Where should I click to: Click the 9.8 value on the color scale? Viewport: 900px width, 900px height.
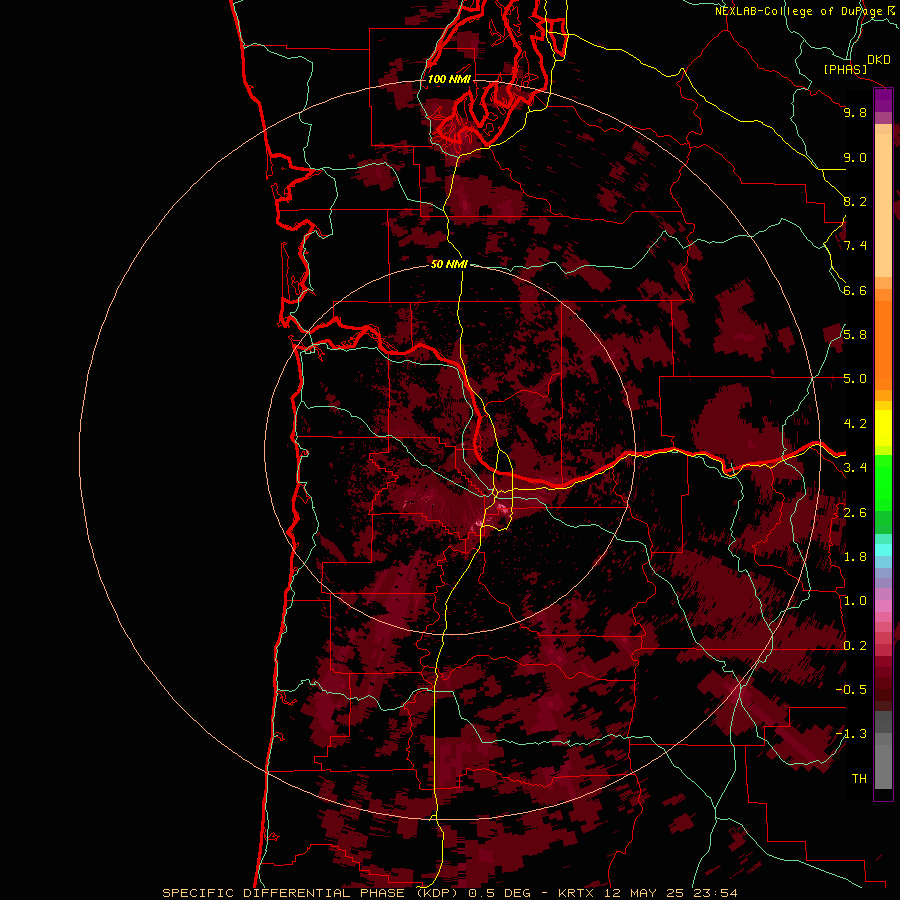(x=855, y=112)
